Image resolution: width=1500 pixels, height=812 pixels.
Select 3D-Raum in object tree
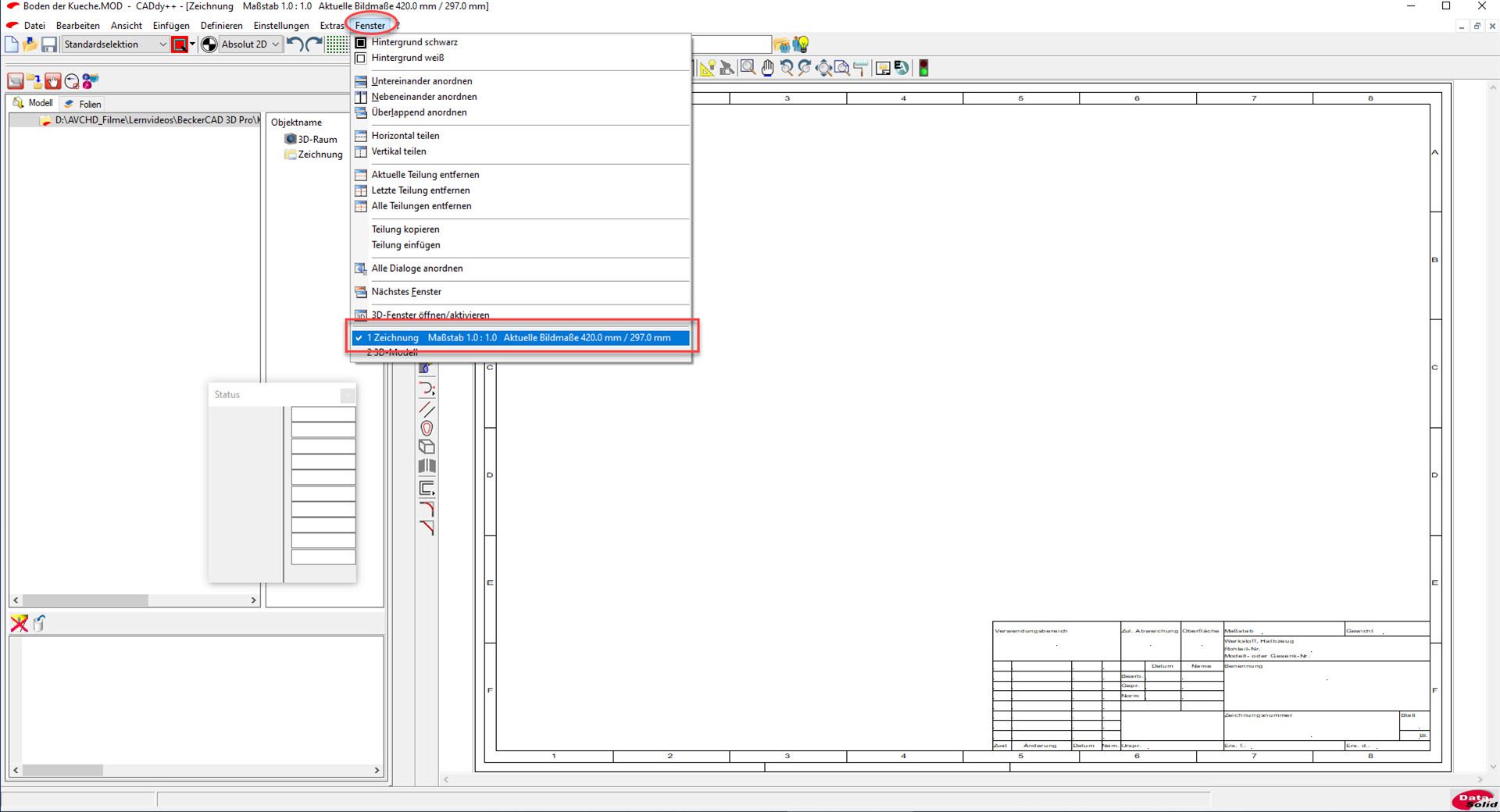[x=311, y=139]
